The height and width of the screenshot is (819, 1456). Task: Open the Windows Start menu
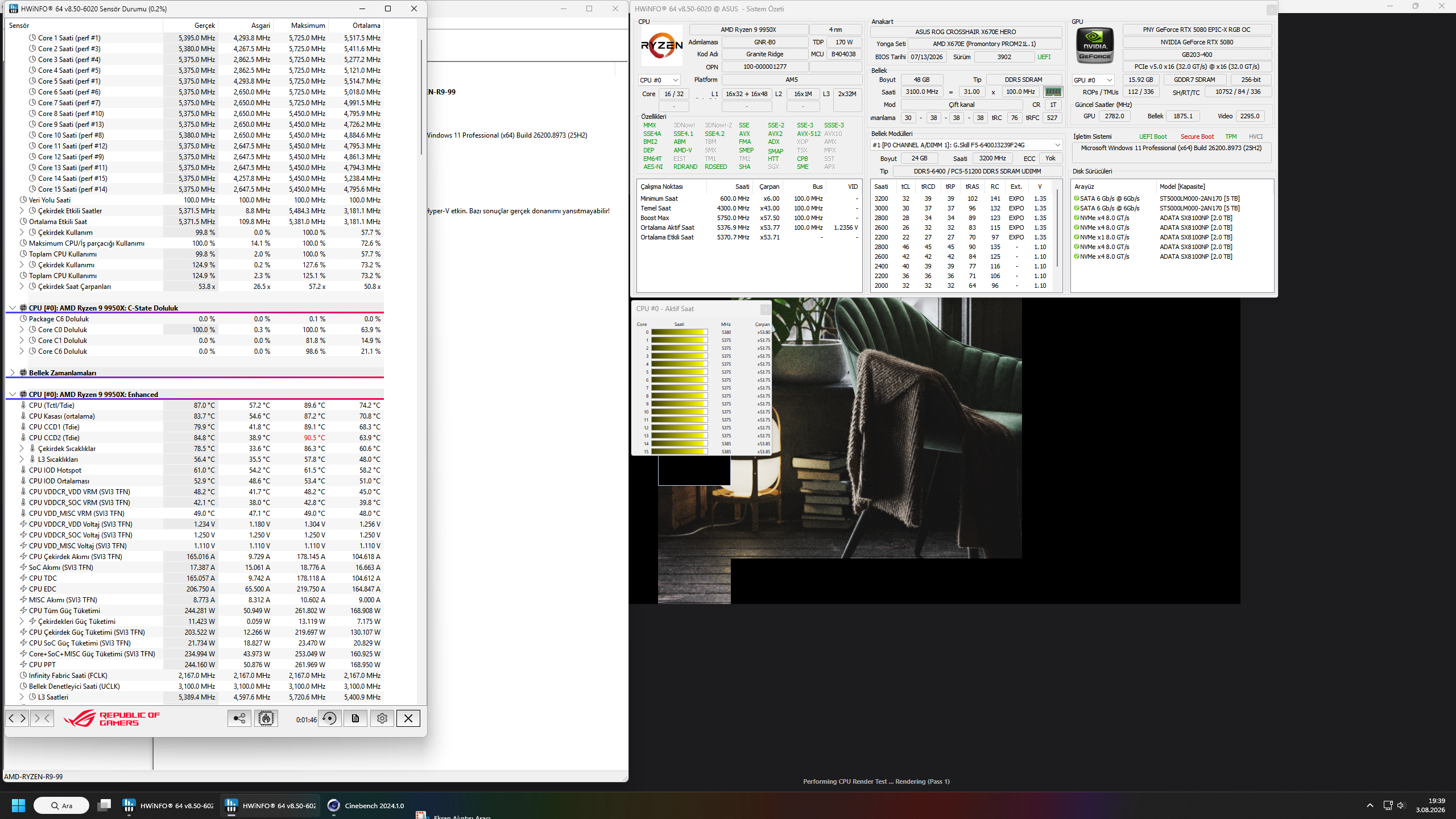click(18, 805)
